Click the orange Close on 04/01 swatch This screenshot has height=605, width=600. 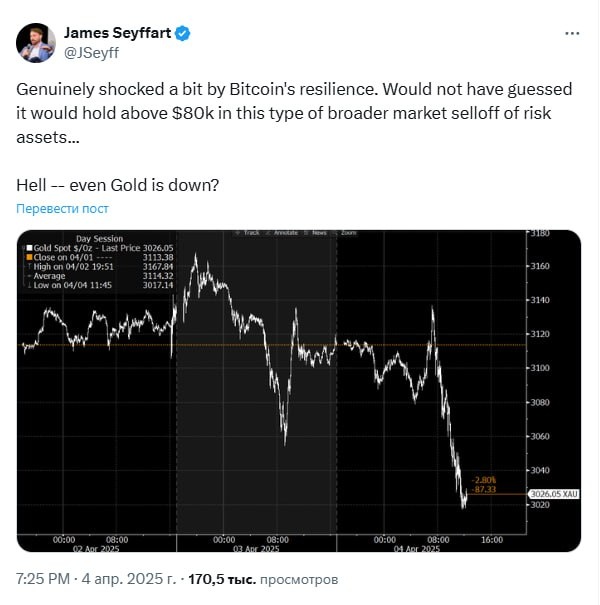(x=29, y=257)
